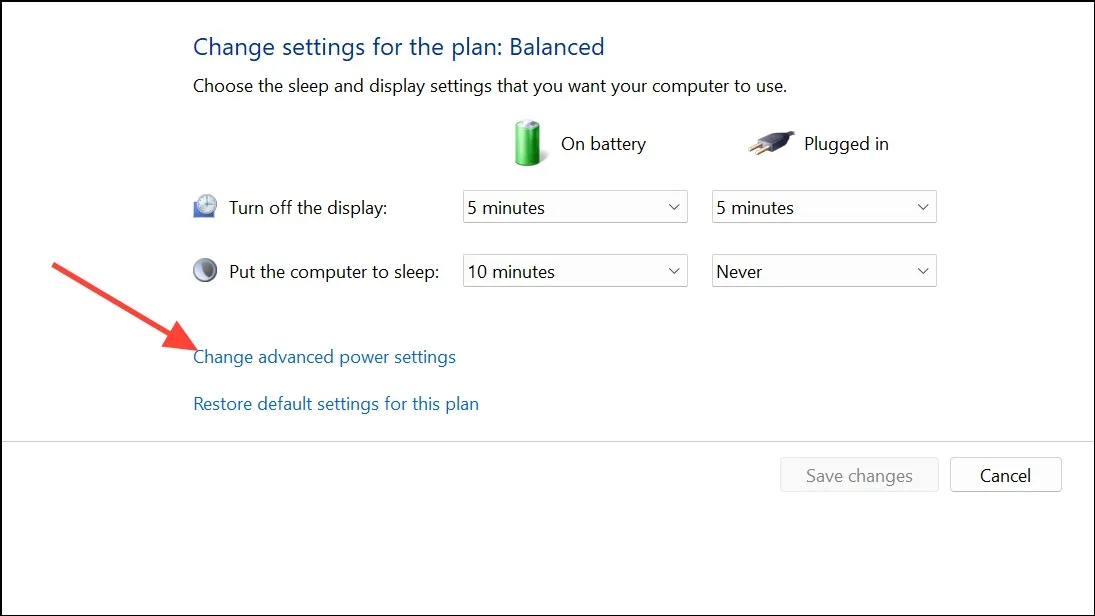Click the sleep moon icon

[205, 270]
